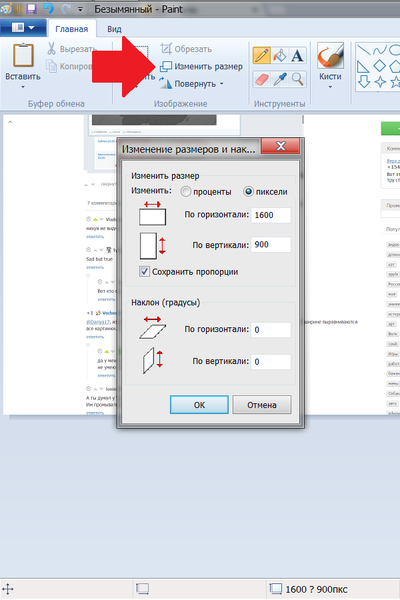Screen dimensions: 400x600
Task: Select the Magnifier tool
Action: click(297, 79)
